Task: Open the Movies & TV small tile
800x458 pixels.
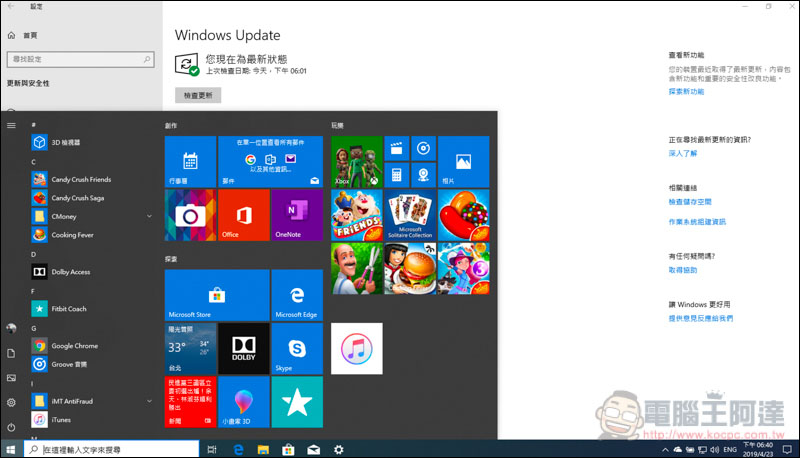Action: click(396, 148)
